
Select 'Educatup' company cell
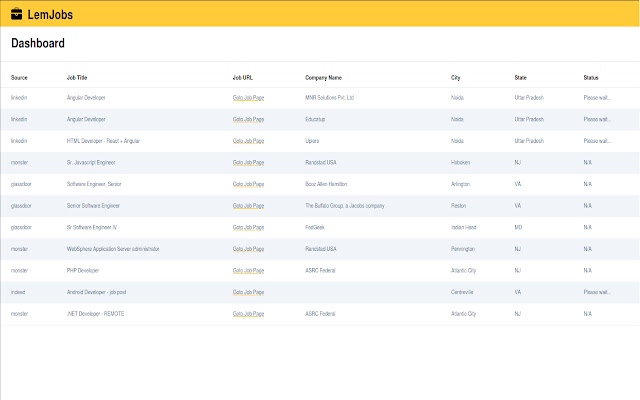coord(315,119)
